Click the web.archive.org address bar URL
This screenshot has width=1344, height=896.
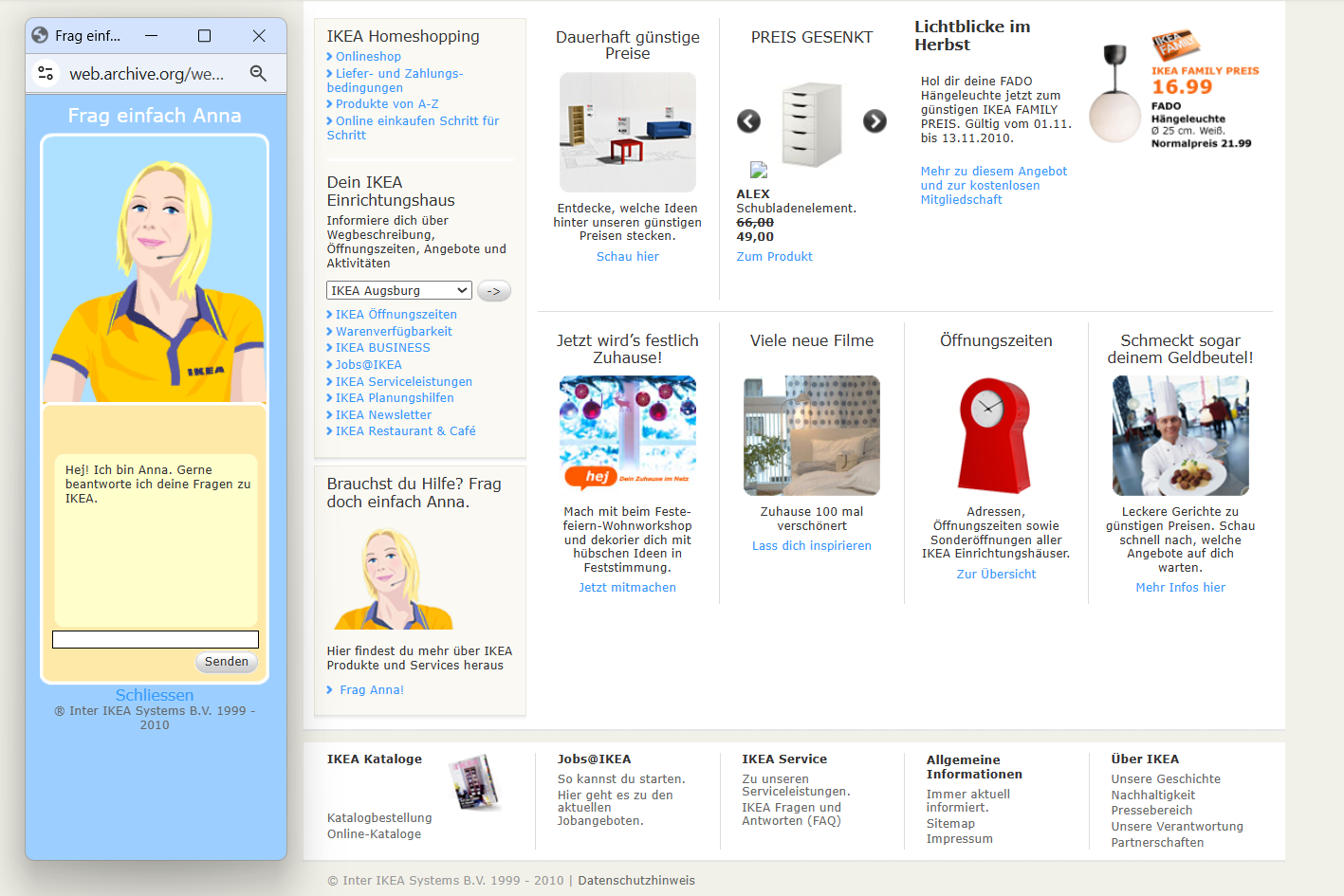(x=147, y=74)
